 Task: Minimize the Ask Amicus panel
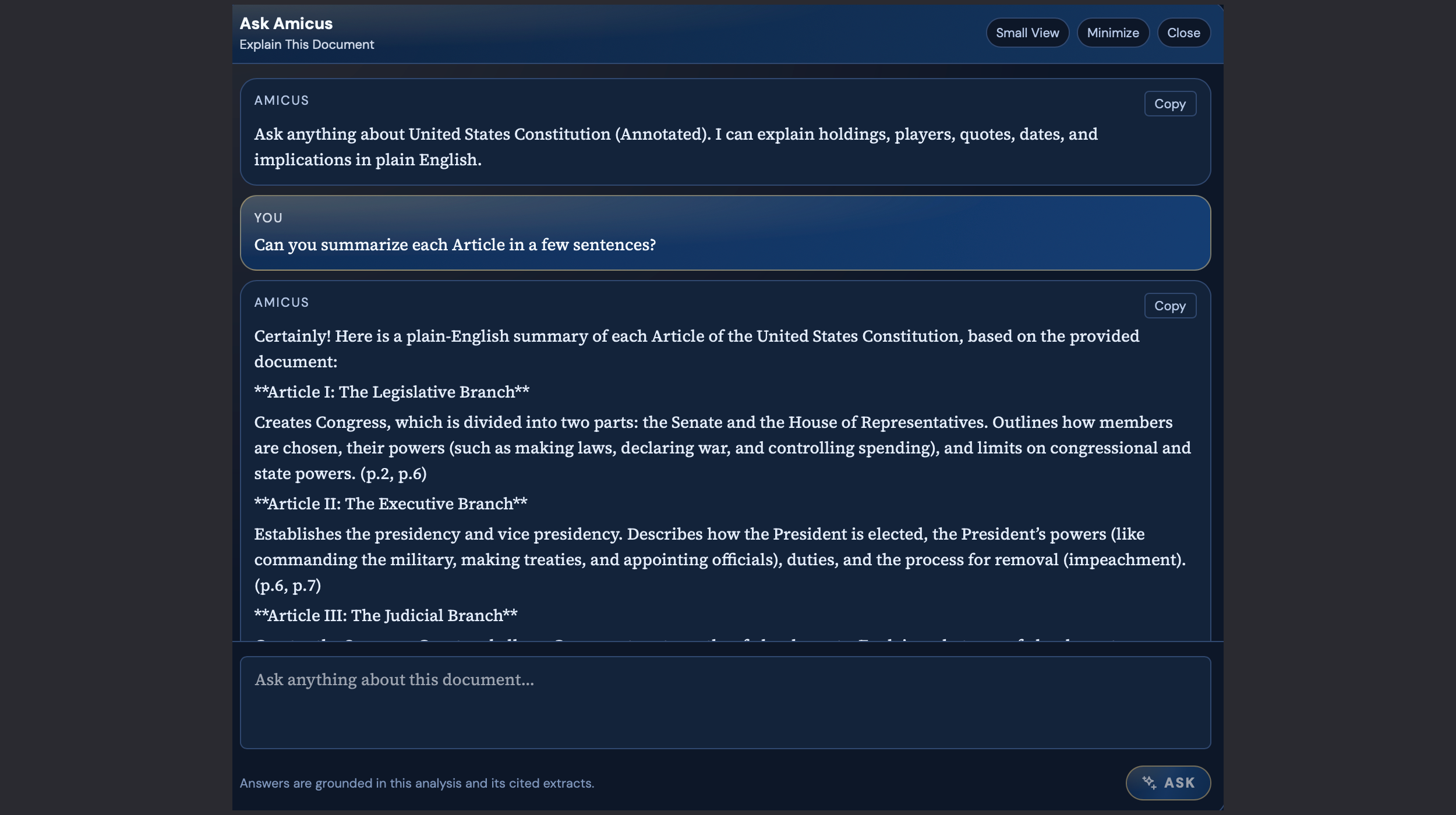(1113, 33)
